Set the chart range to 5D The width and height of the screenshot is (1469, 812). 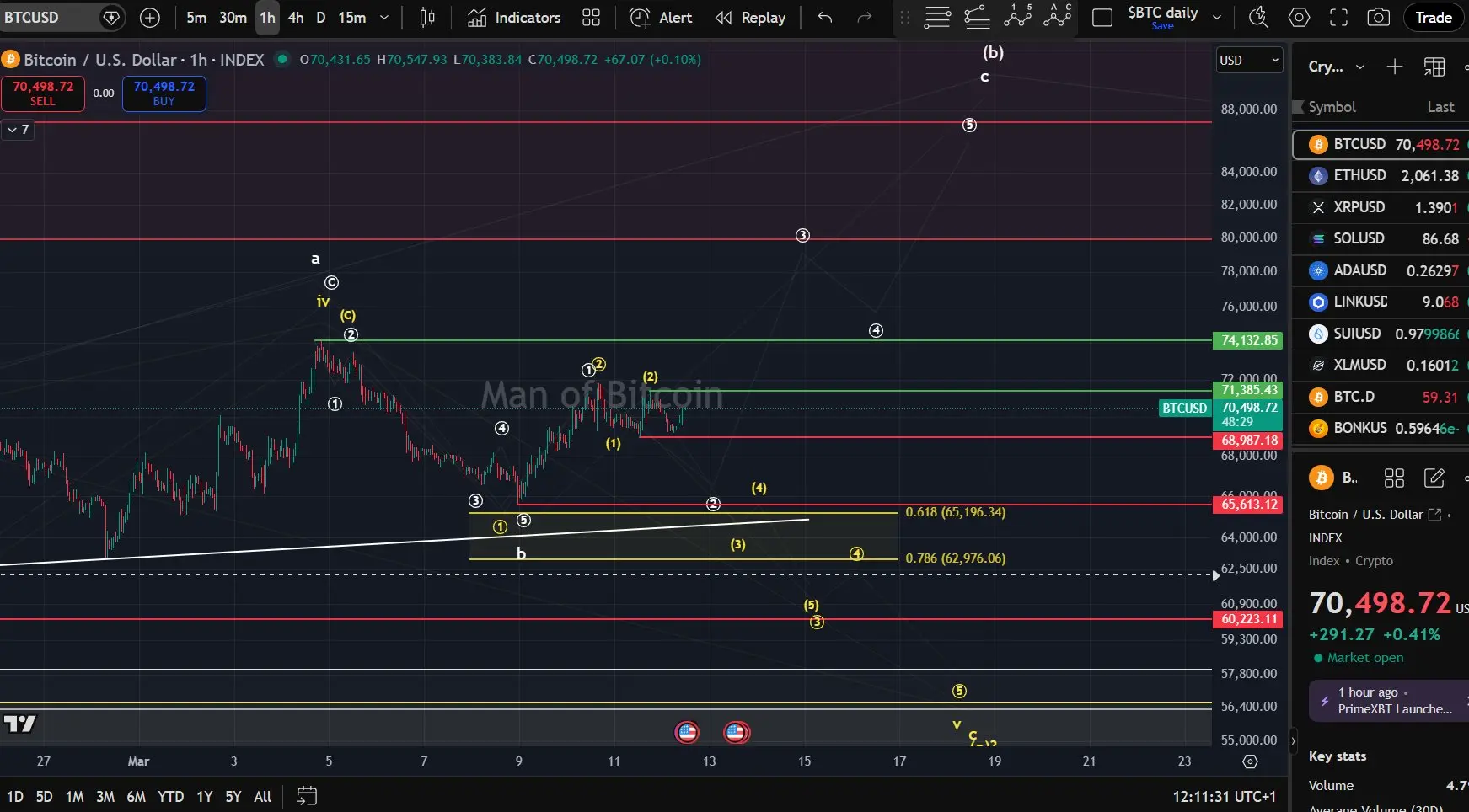[x=44, y=796]
